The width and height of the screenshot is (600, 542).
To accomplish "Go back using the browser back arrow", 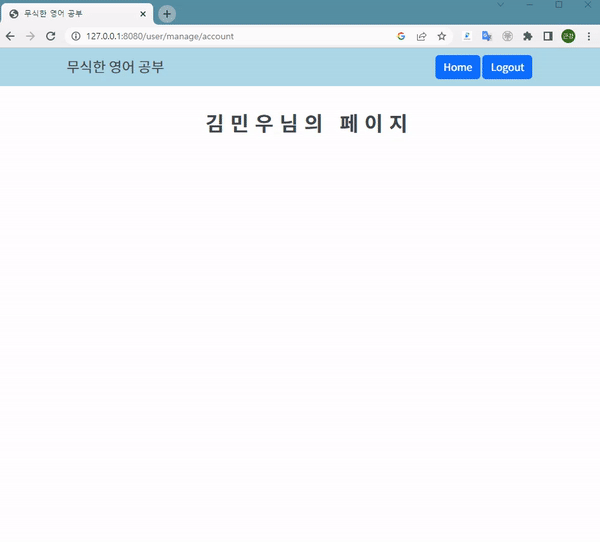I will pos(10,36).
